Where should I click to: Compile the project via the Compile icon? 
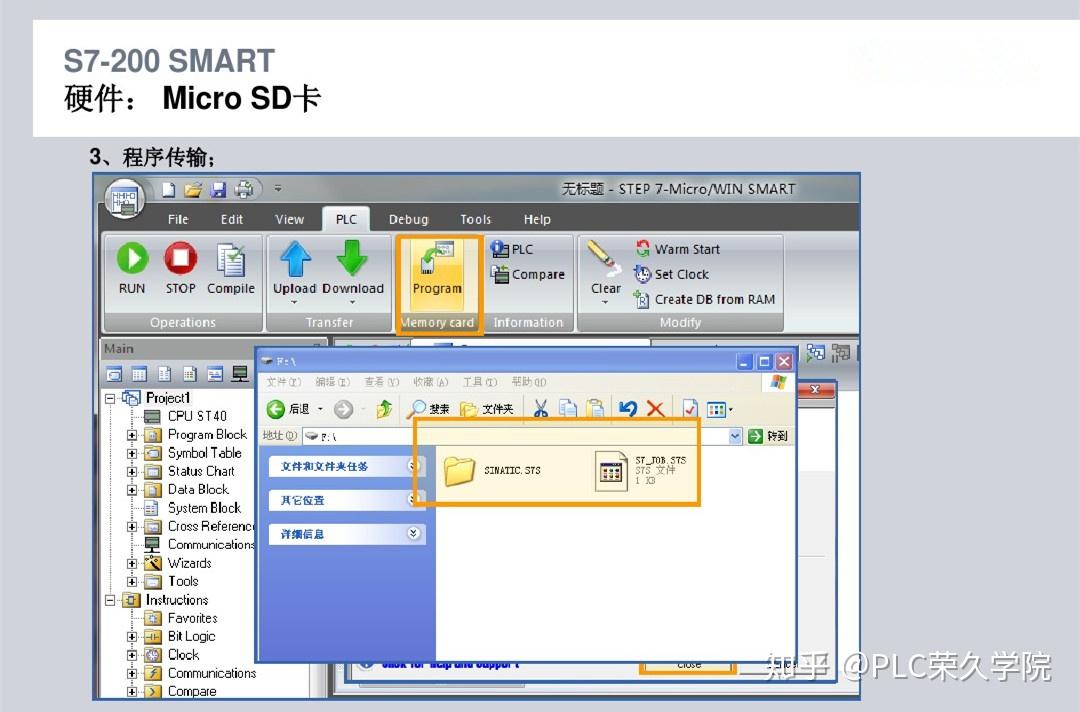(231, 269)
